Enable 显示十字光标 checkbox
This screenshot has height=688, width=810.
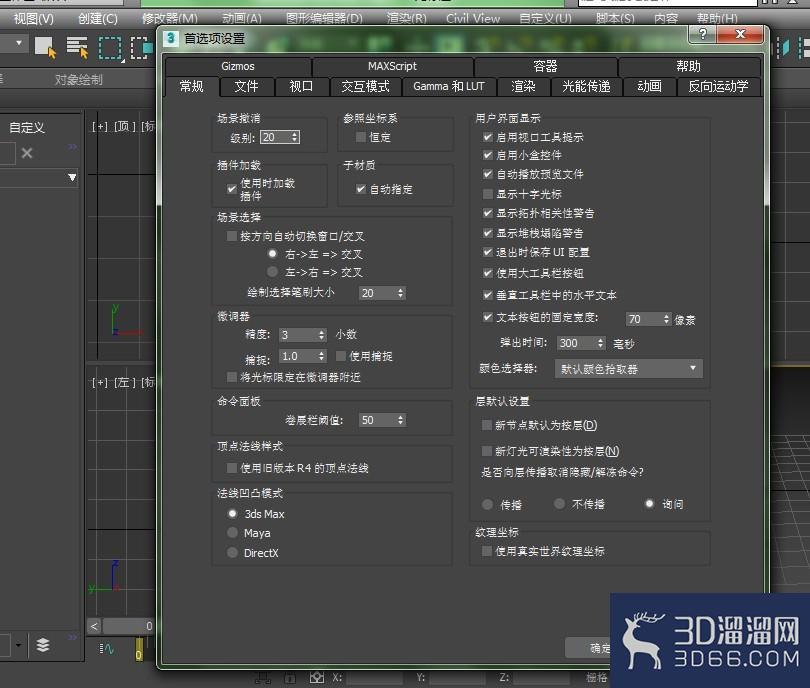[x=487, y=194]
